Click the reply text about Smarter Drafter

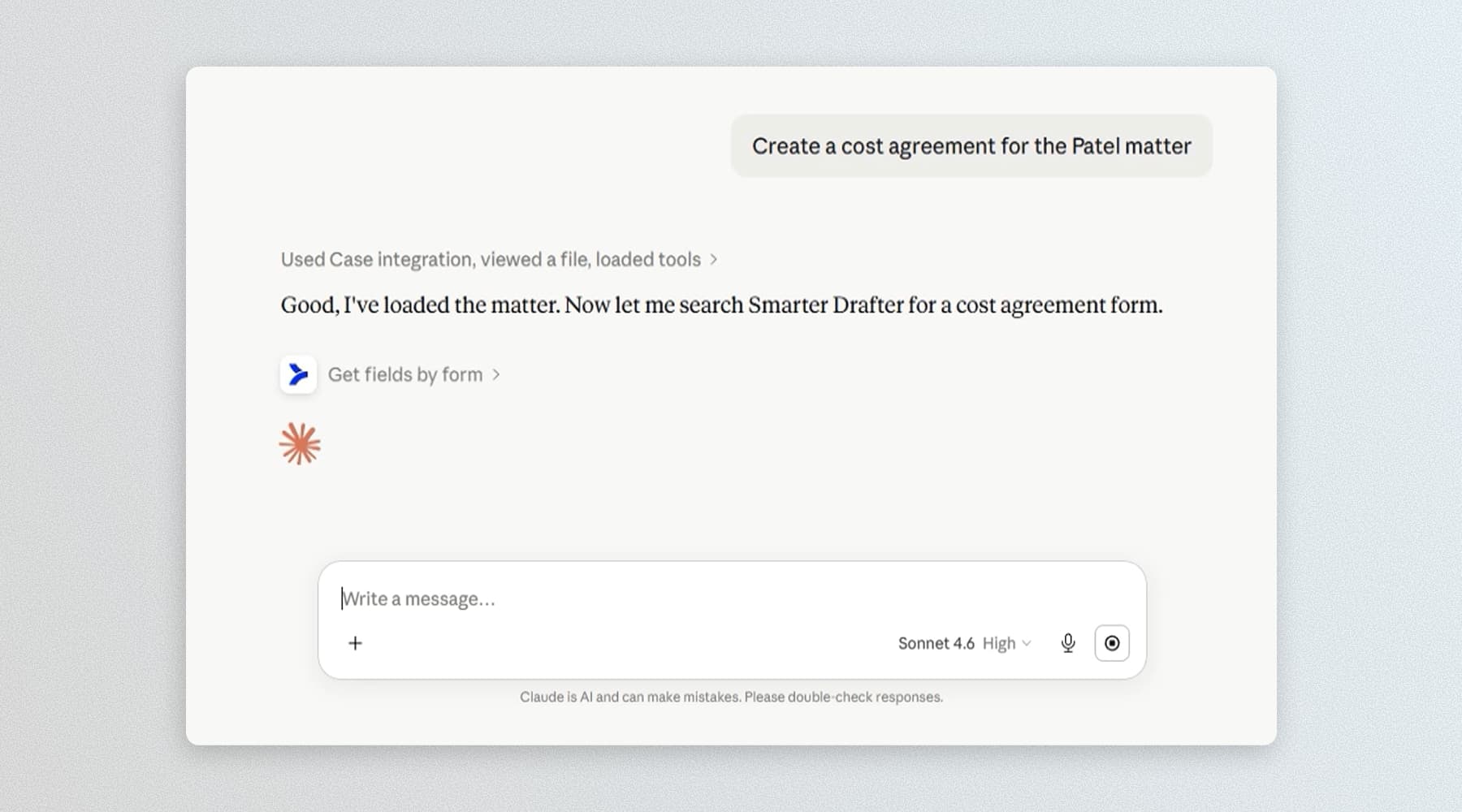coord(721,304)
